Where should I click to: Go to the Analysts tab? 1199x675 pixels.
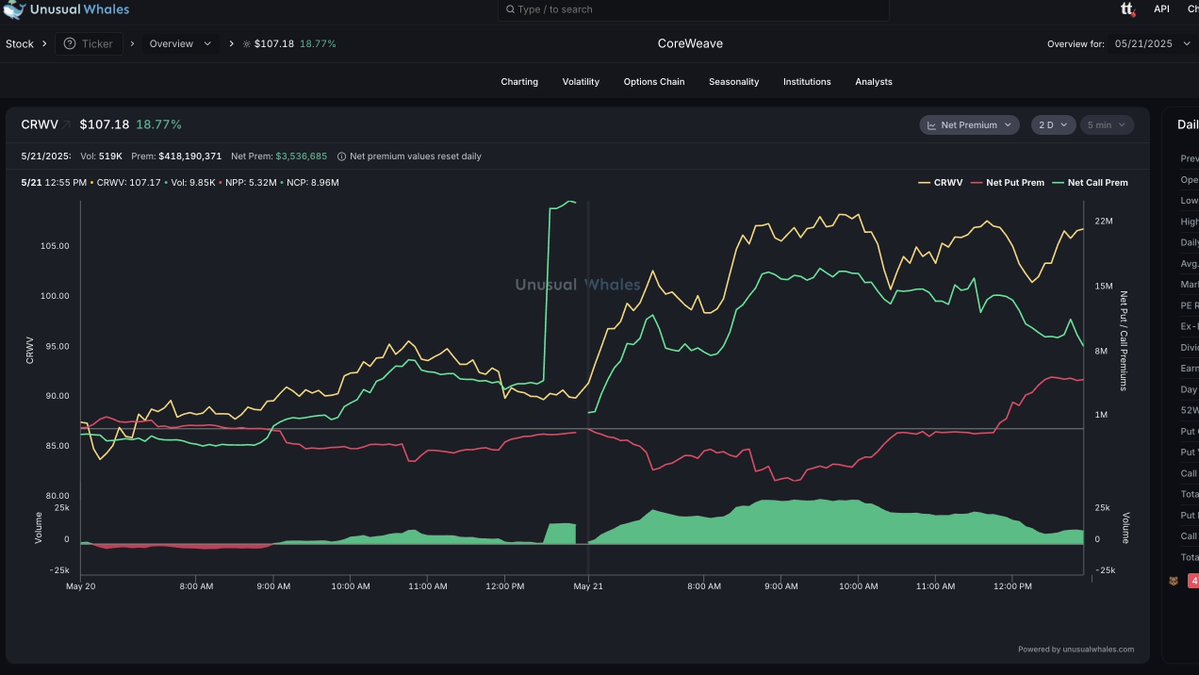873,82
